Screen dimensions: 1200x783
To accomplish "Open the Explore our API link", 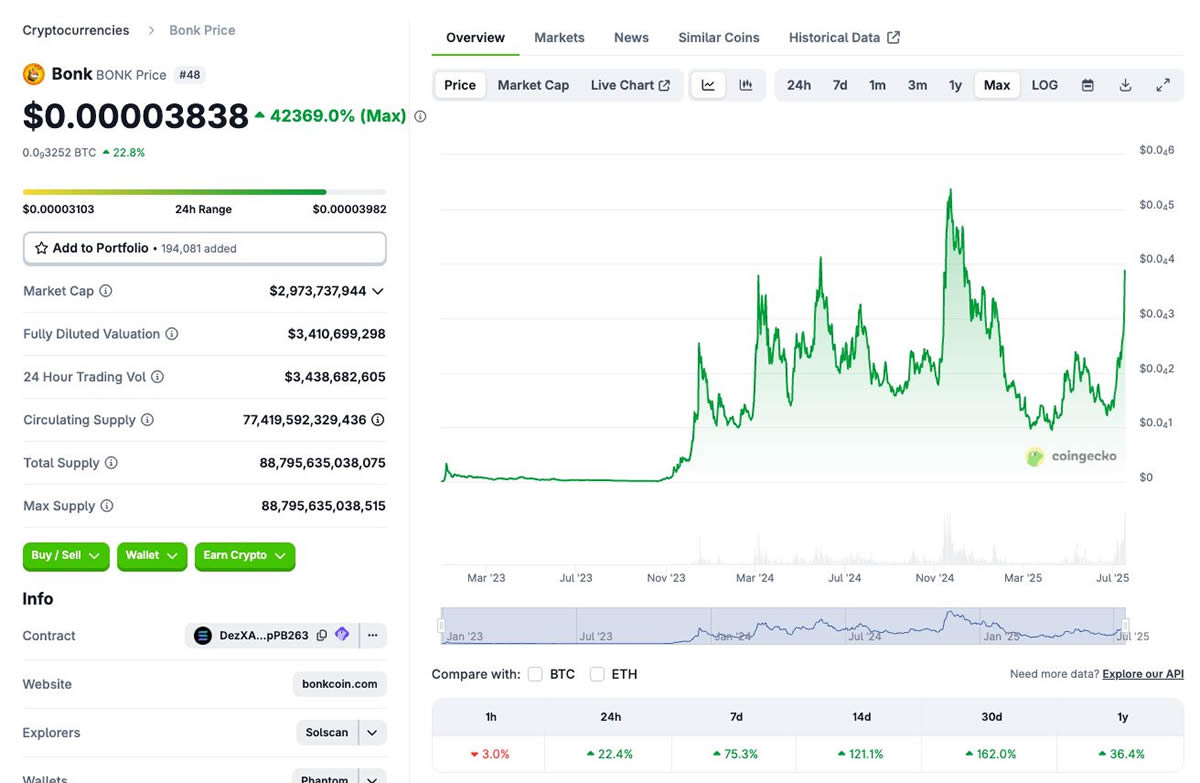I will point(1142,674).
